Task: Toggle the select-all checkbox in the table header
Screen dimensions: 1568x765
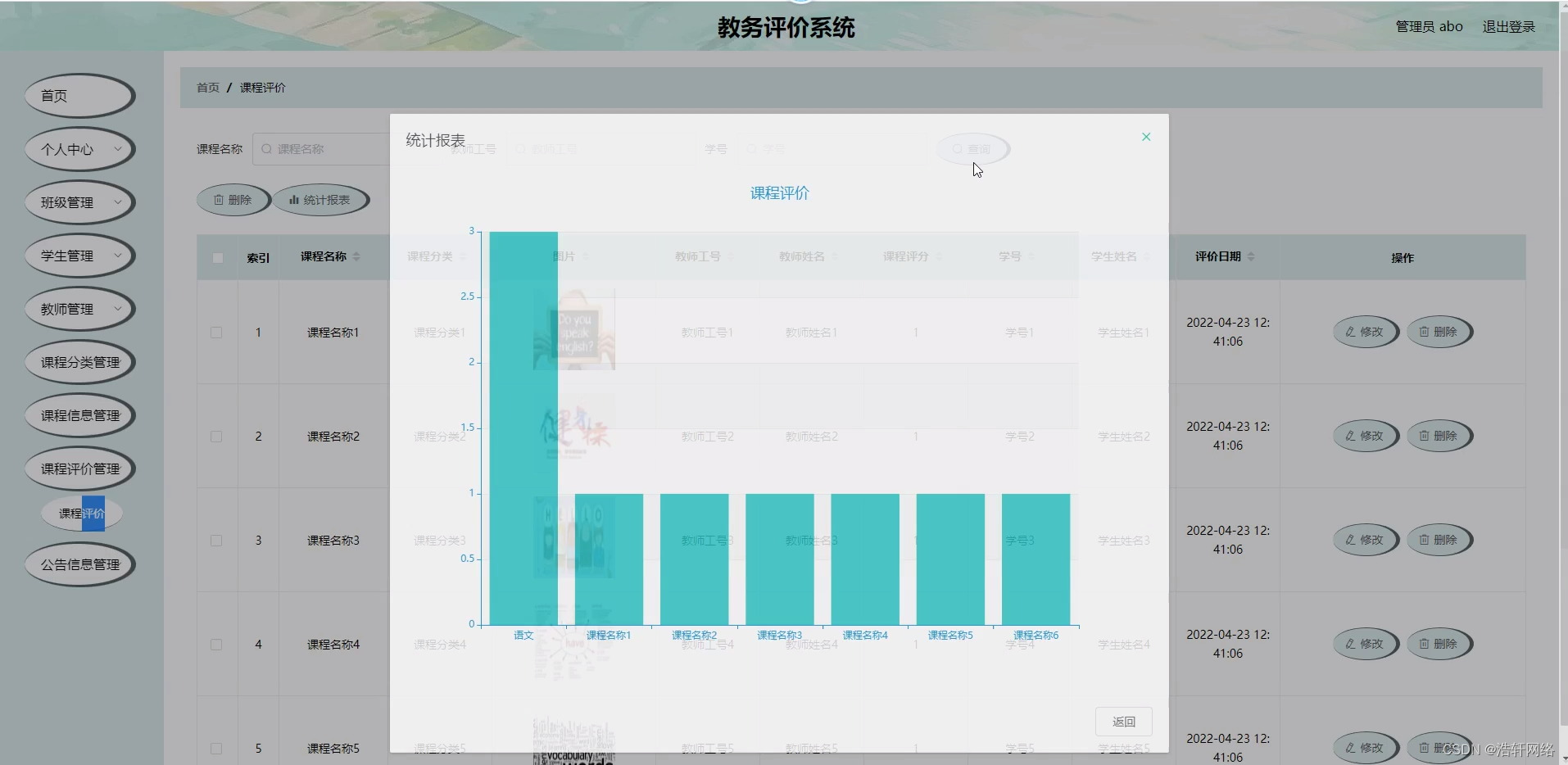Action: (x=216, y=258)
